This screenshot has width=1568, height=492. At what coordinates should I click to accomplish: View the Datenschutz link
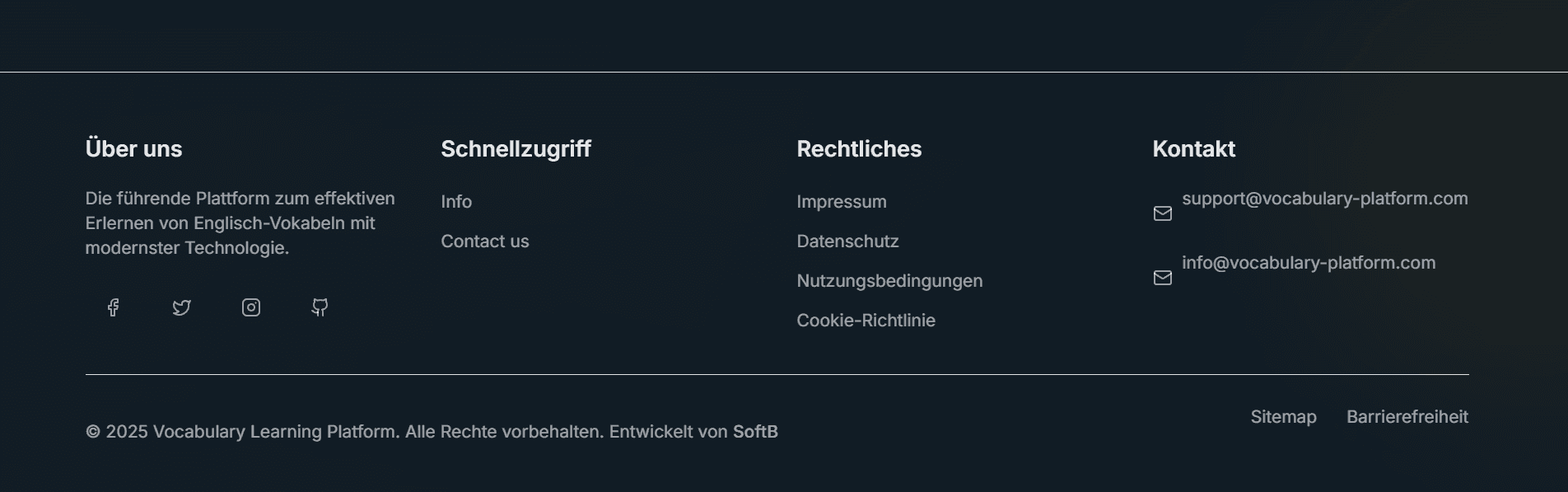pos(847,241)
